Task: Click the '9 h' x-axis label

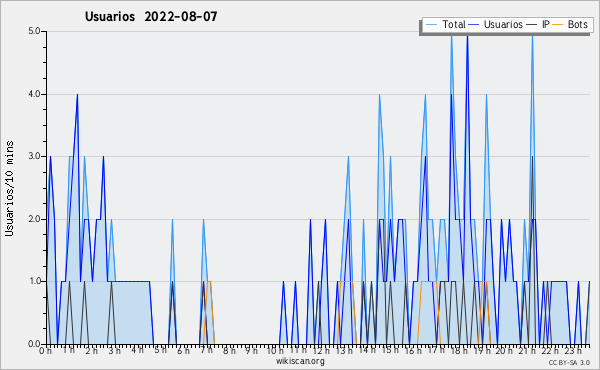Action: (x=251, y=351)
